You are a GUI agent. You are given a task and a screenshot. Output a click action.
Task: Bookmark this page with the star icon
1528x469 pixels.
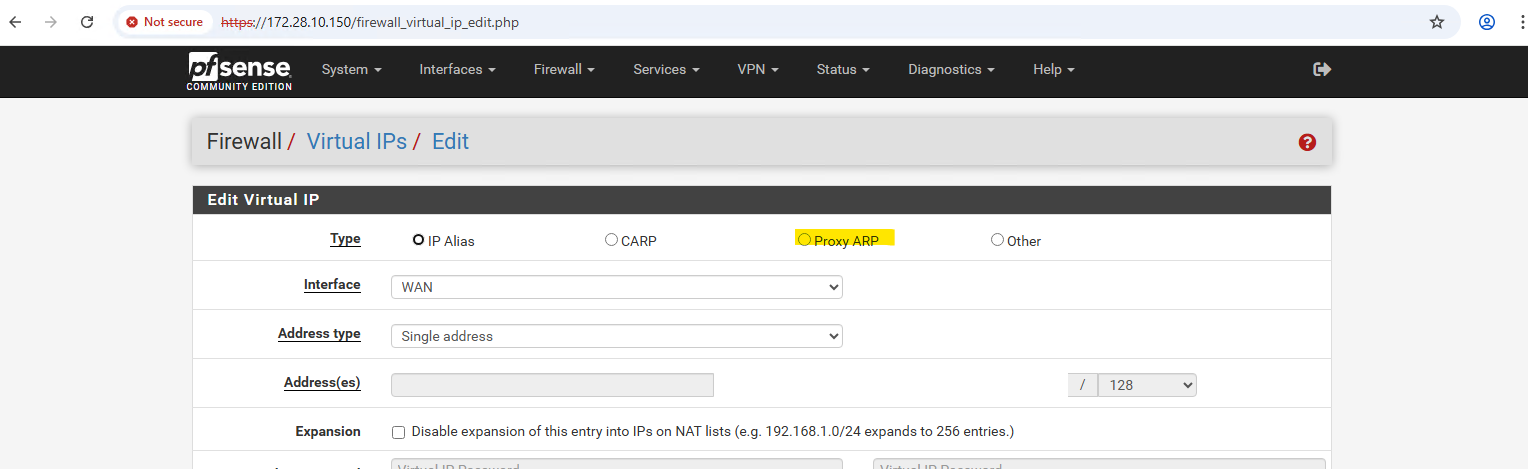click(1437, 22)
